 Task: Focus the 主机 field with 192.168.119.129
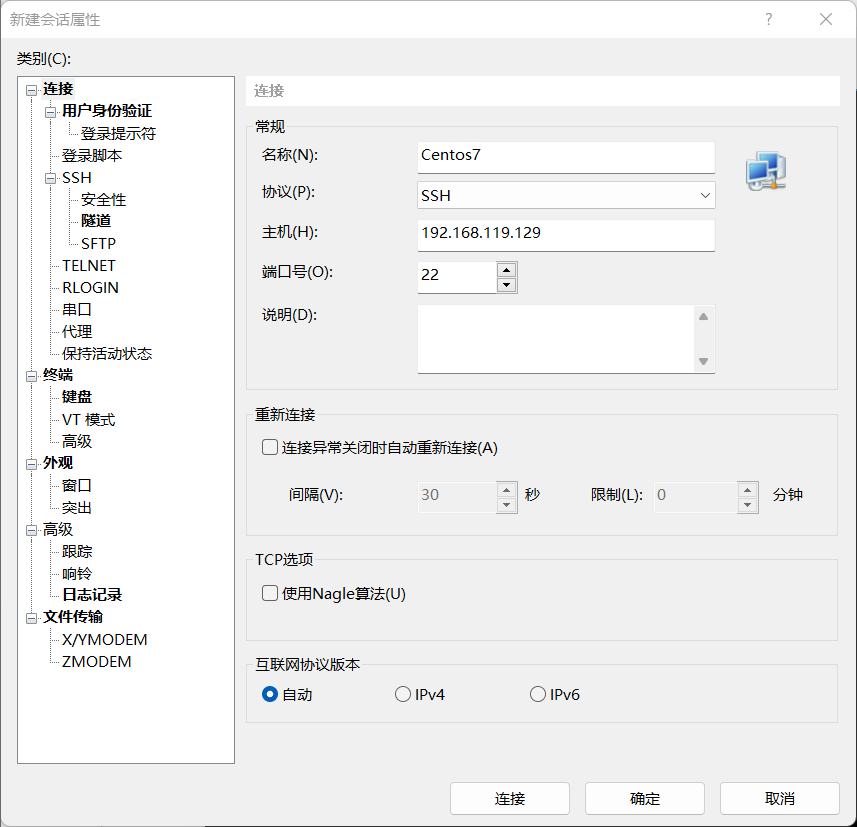[566, 235]
